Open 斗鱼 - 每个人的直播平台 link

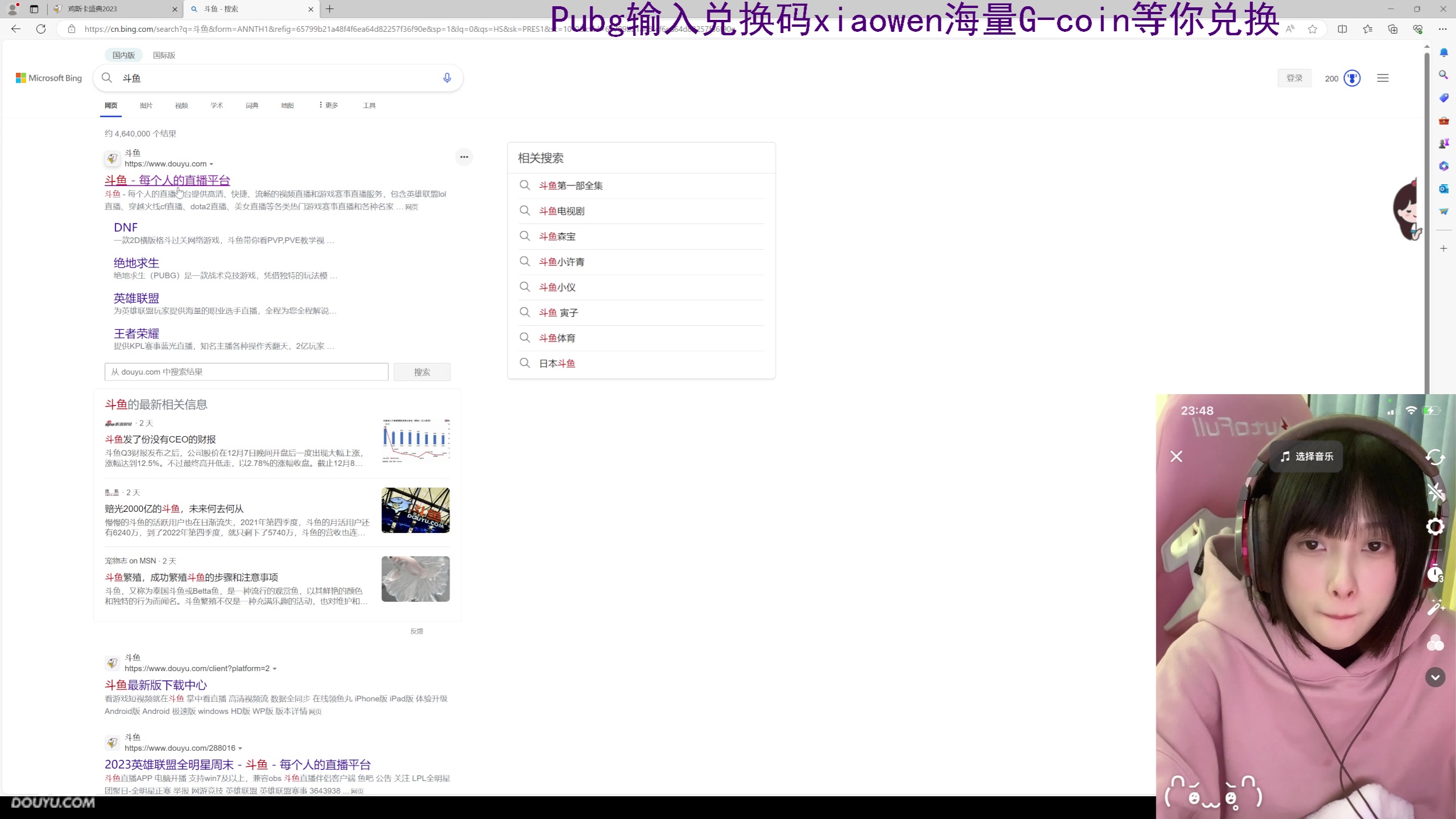click(x=167, y=180)
